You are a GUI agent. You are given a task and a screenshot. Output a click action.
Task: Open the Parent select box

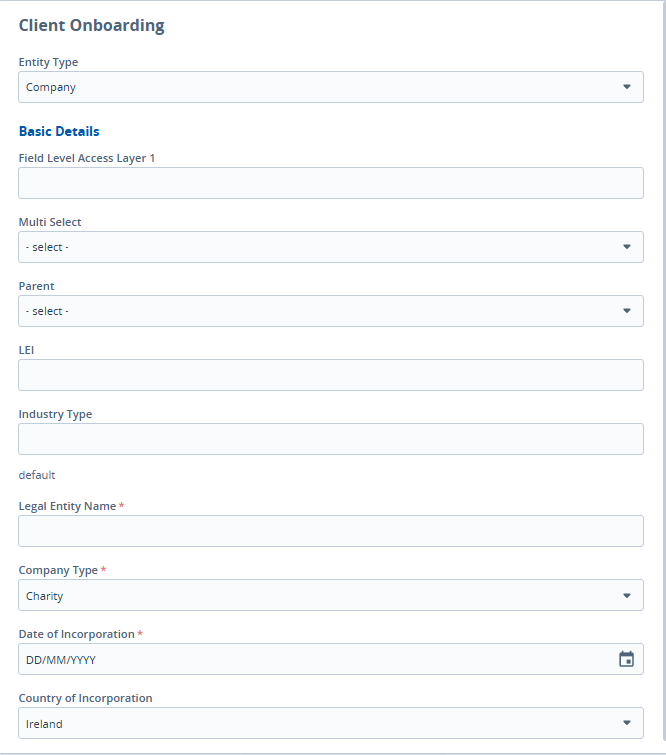click(320, 311)
